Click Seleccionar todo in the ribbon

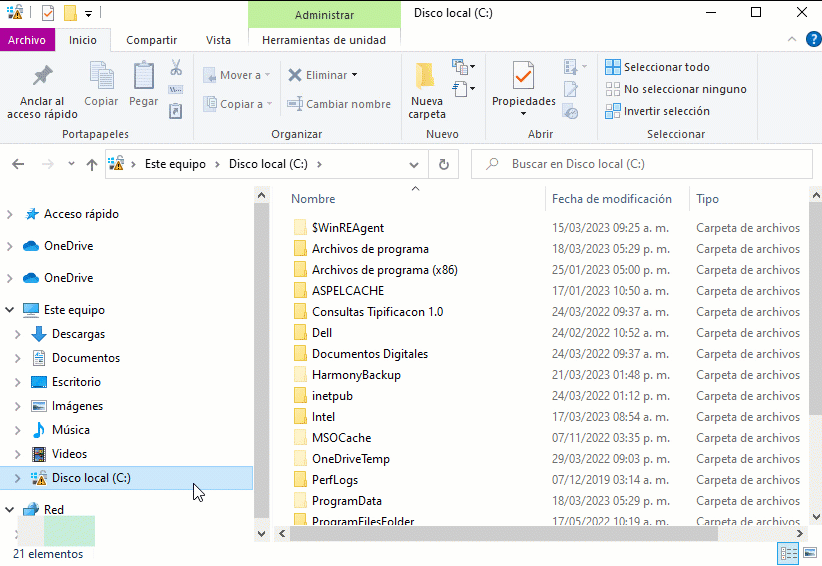click(x=666, y=67)
